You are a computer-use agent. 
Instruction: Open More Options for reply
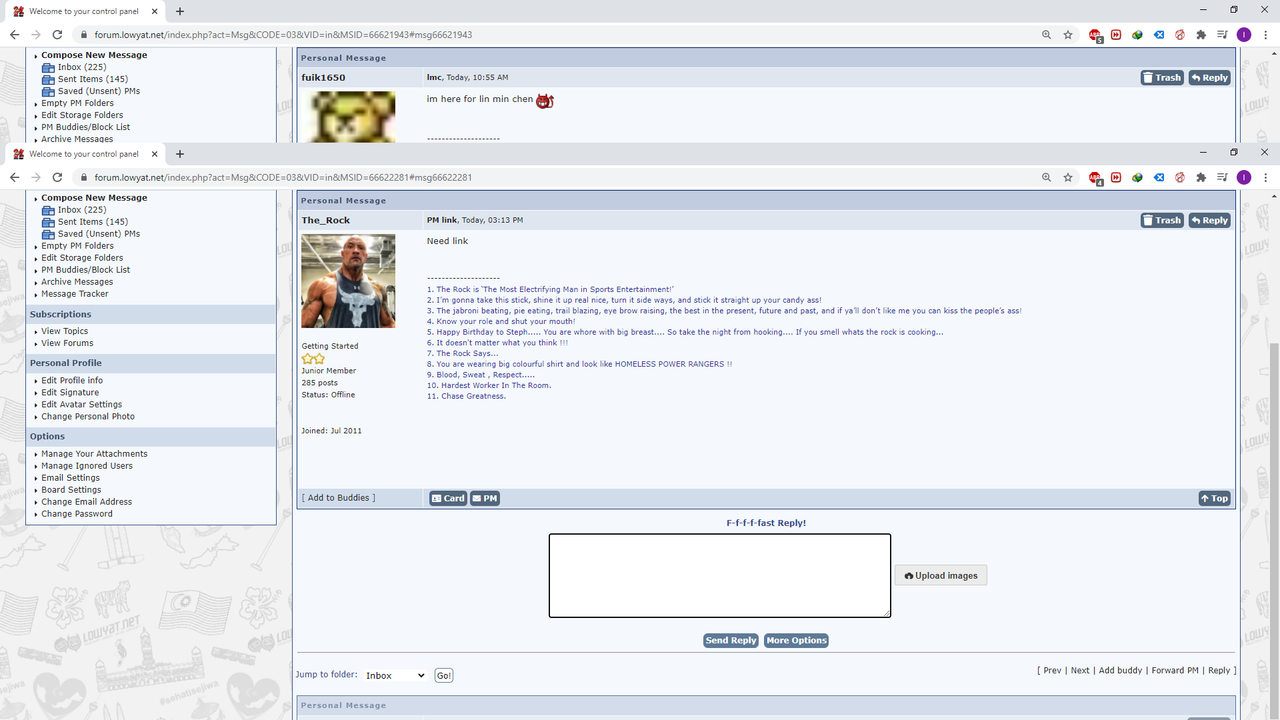pos(796,640)
